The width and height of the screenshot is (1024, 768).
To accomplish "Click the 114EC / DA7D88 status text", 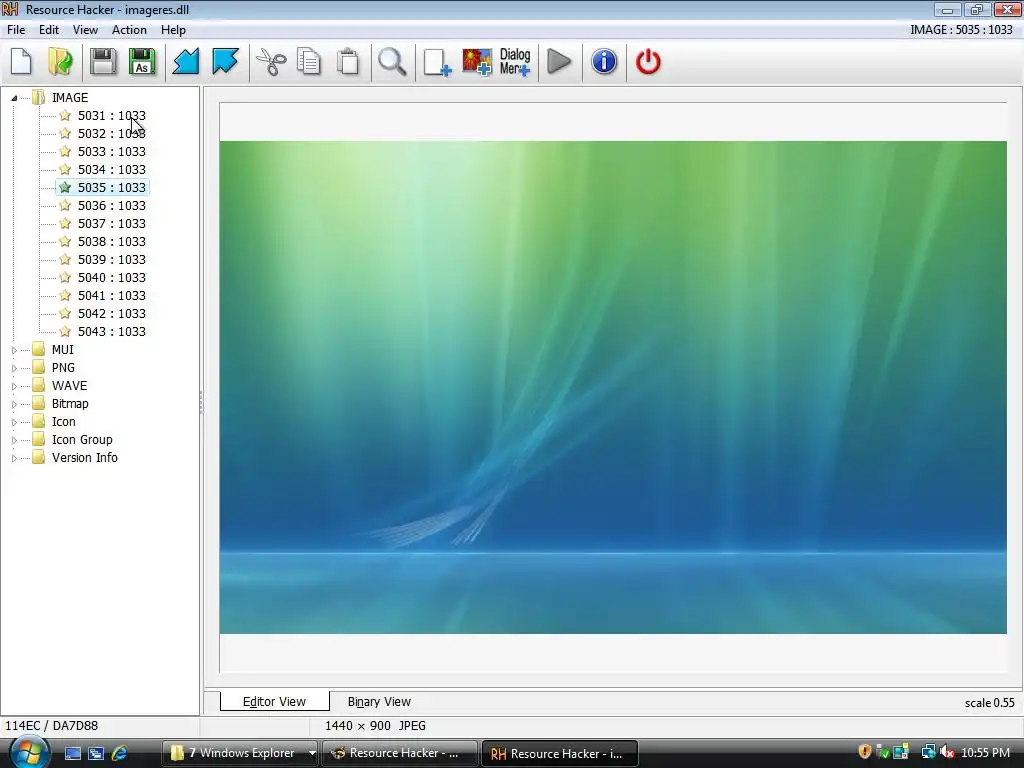I will [52, 726].
